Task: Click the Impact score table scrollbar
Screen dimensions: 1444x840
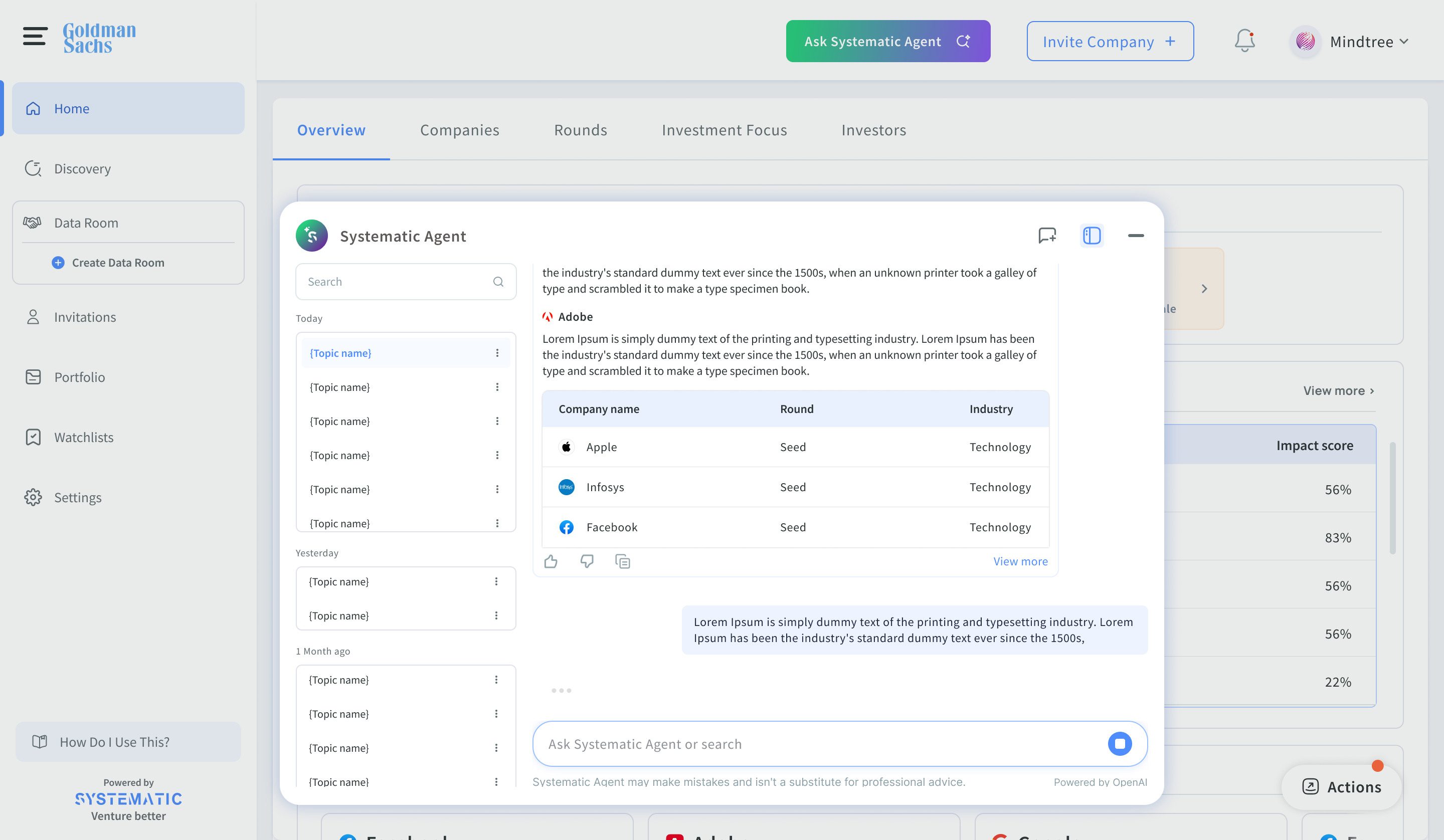Action: (x=1392, y=497)
